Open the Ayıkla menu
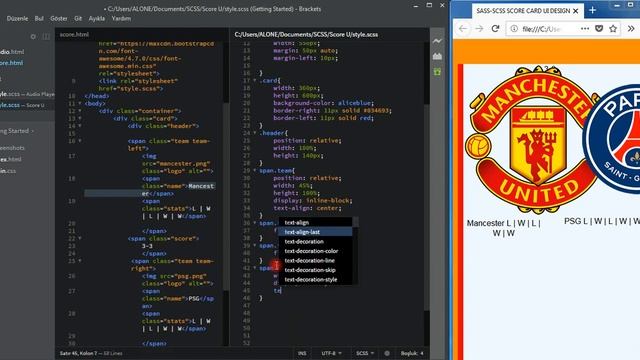Screen dimensions: 640x360 [97, 18]
